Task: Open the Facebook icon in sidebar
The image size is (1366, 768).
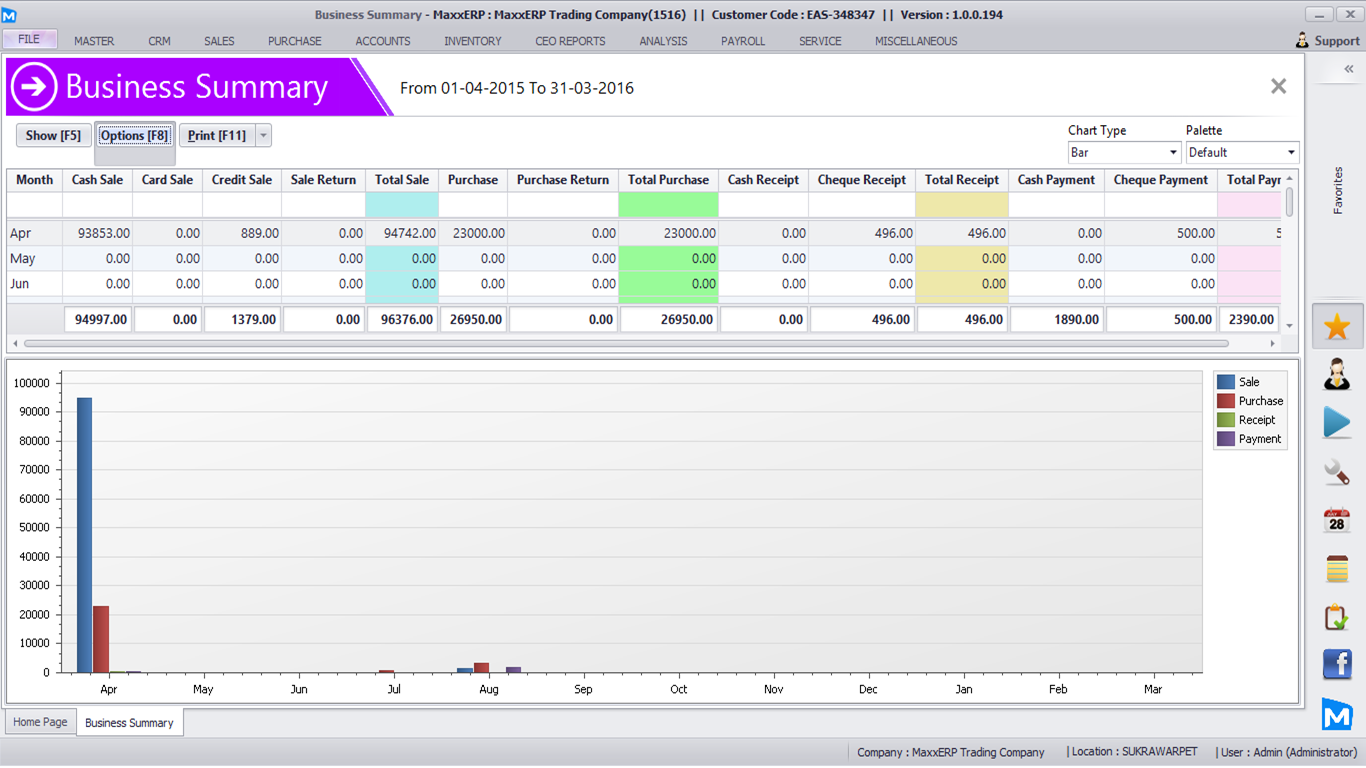Action: coord(1337,664)
